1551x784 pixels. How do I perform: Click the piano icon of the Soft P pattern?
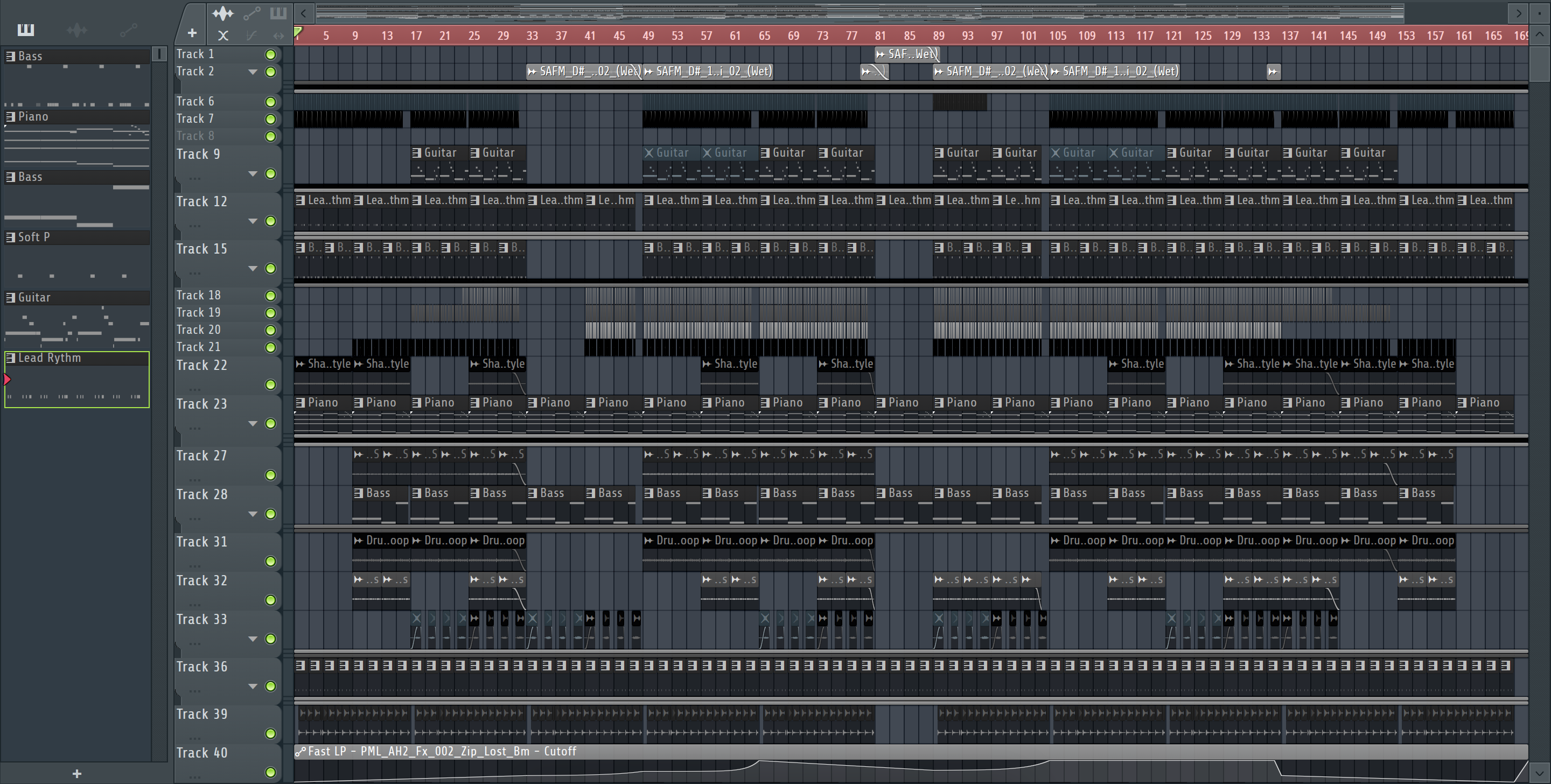pos(10,236)
